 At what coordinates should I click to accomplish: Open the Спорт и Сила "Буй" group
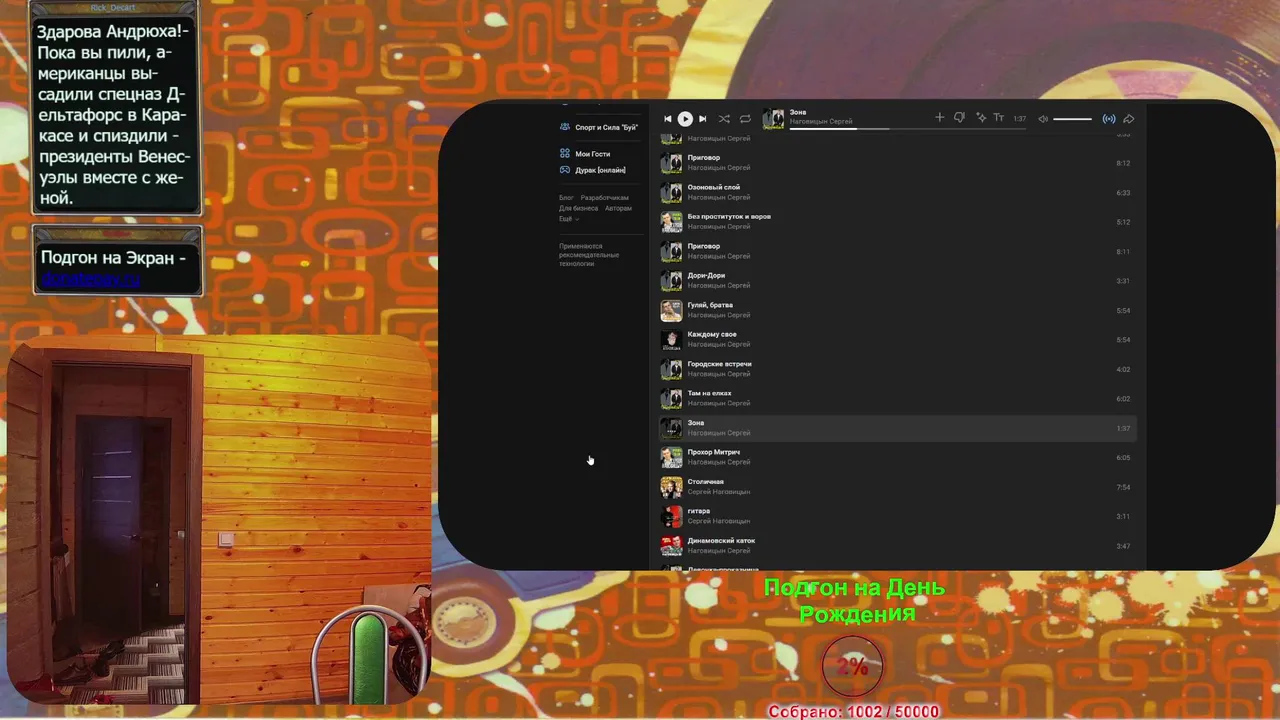(606, 128)
